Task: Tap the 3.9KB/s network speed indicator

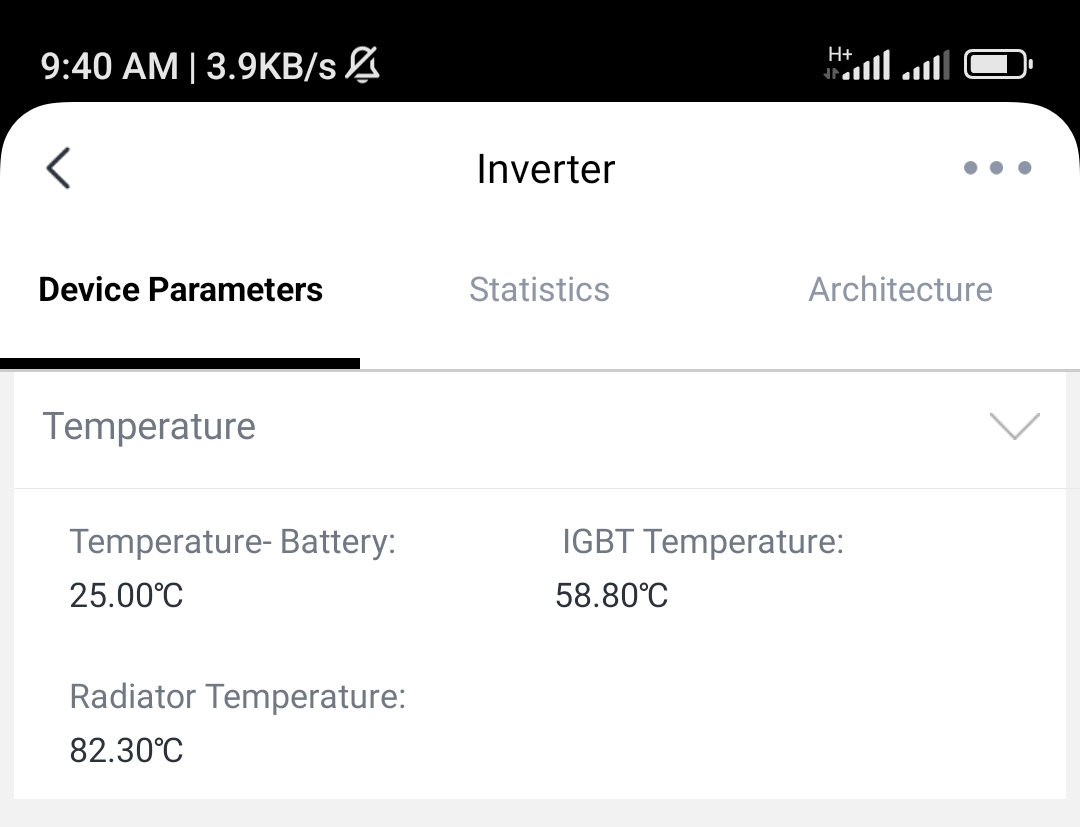Action: pos(271,67)
